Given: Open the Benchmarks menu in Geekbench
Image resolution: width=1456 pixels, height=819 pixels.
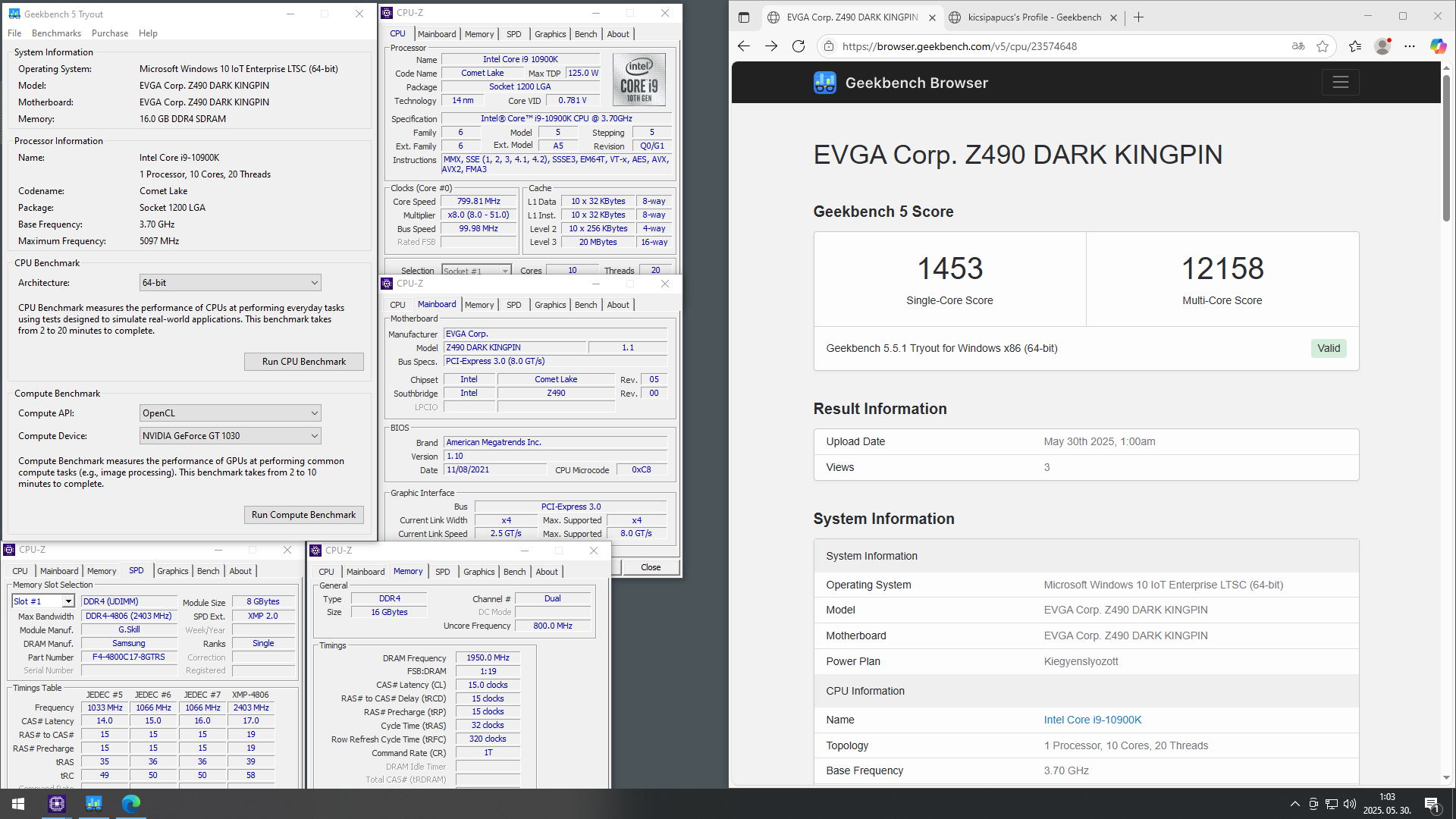Looking at the screenshot, I should [56, 33].
